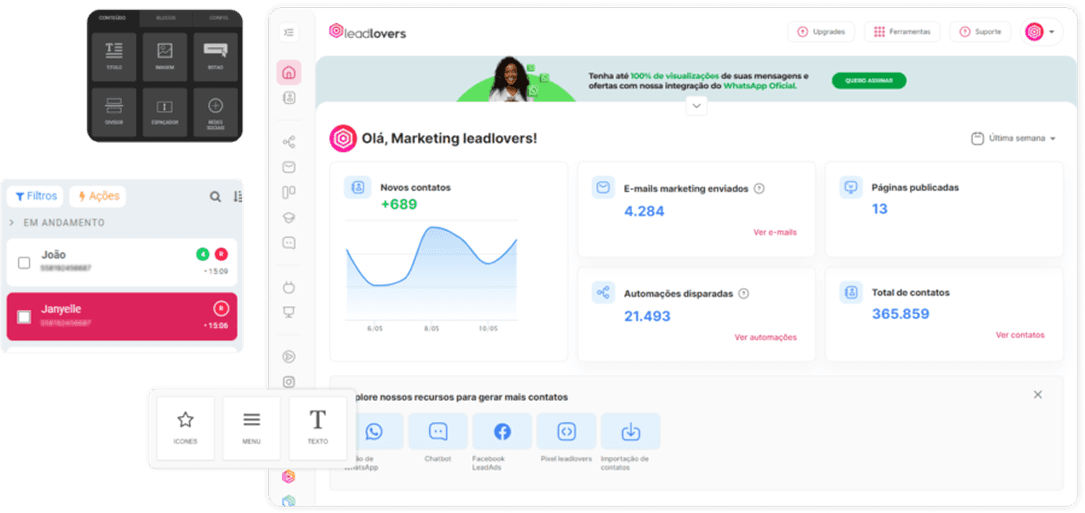Open the email envelope icon in sidebar
Viewport: 1085px width, 513px height.
(289, 167)
